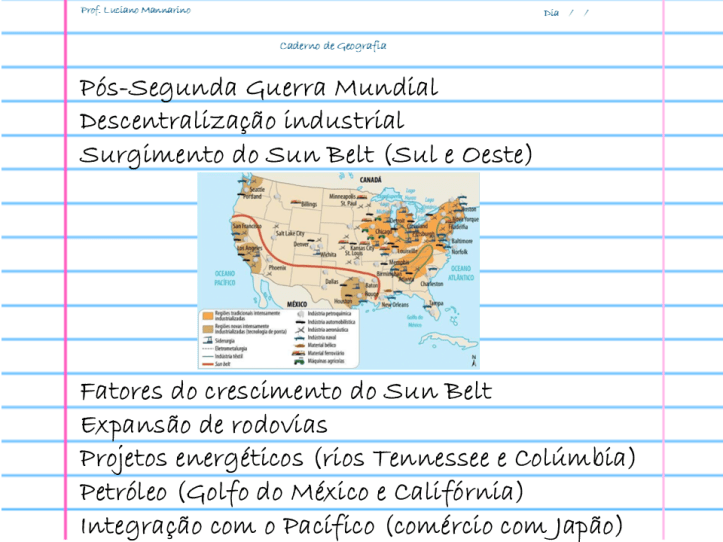Viewport: 723px width, 542px height.
Task: Click the Siderurgia legend icon
Action: point(207,340)
